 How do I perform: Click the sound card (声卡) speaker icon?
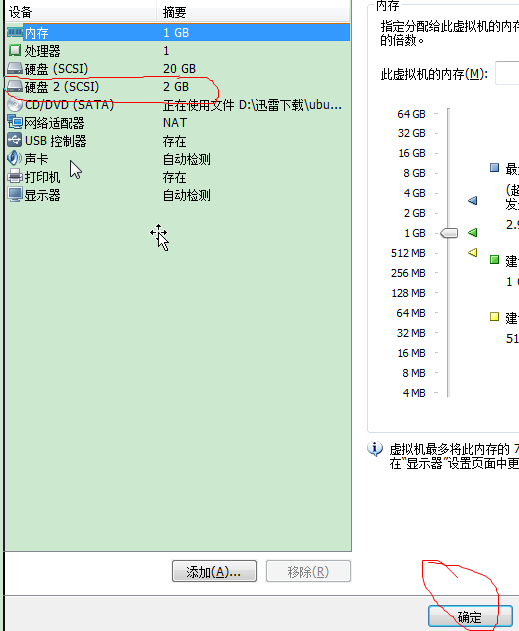pos(15,158)
